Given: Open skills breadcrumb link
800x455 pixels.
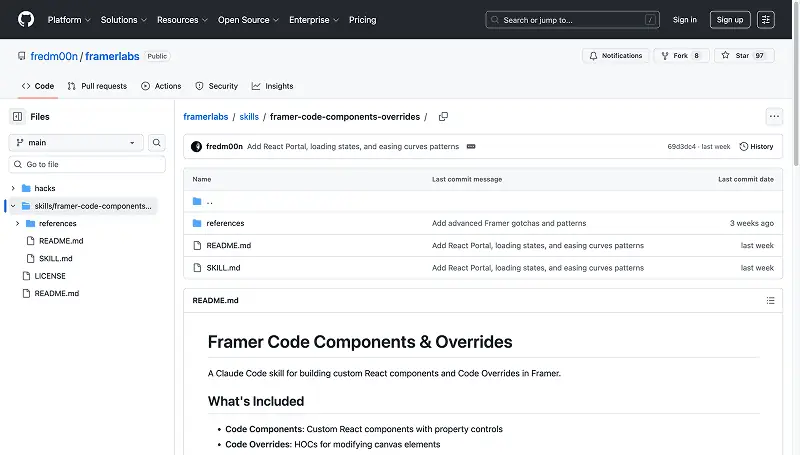Looking at the screenshot, I should click(x=249, y=117).
